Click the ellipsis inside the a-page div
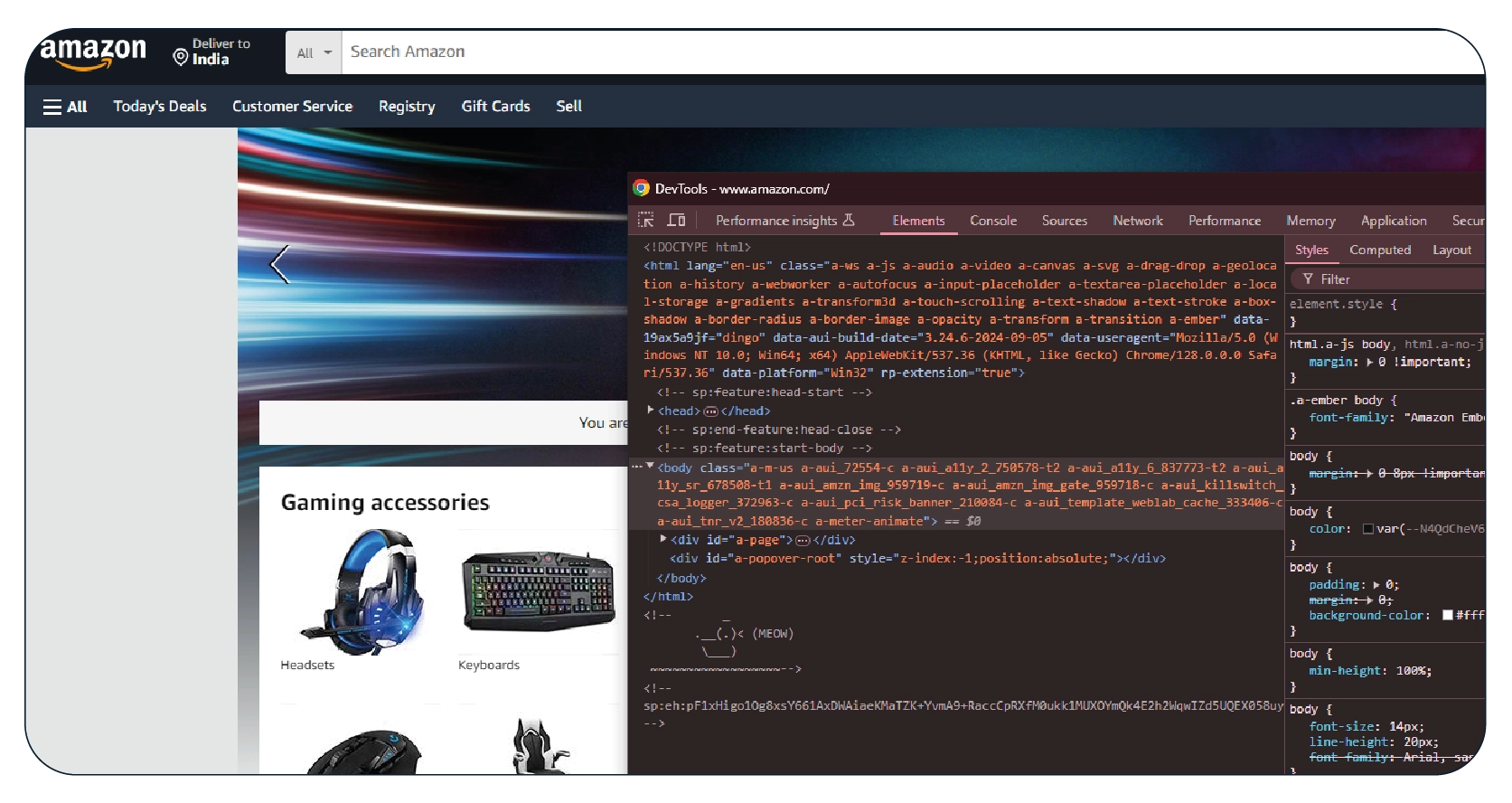1512x803 pixels. click(803, 540)
